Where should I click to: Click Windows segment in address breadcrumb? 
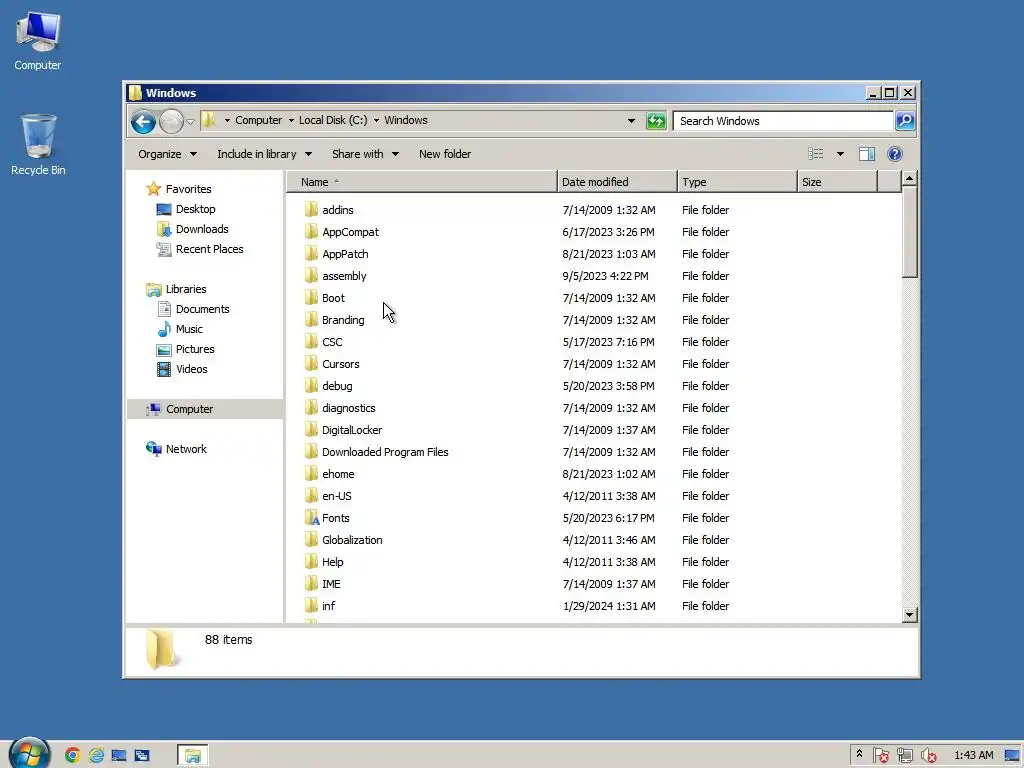[x=406, y=120]
